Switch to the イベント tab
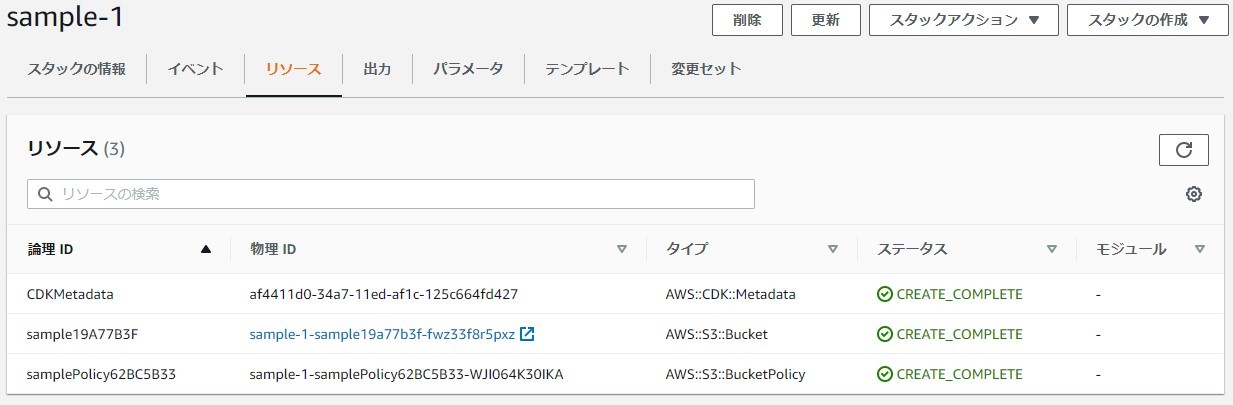 click(195, 69)
